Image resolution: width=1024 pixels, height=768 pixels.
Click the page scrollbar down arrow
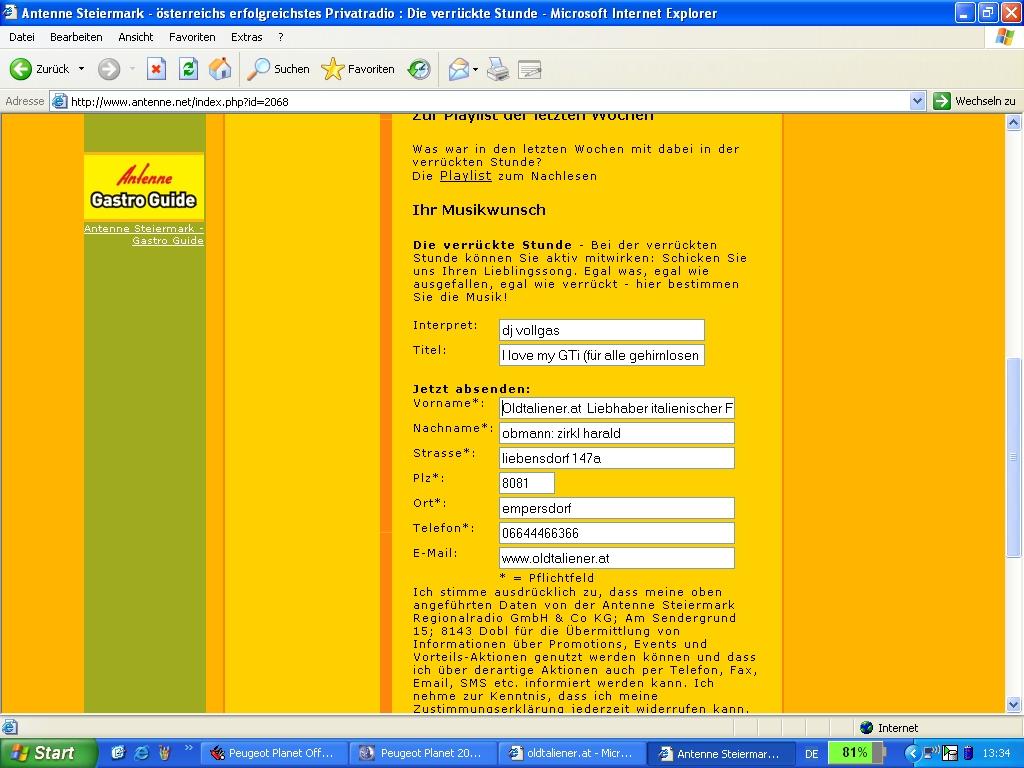(1014, 704)
